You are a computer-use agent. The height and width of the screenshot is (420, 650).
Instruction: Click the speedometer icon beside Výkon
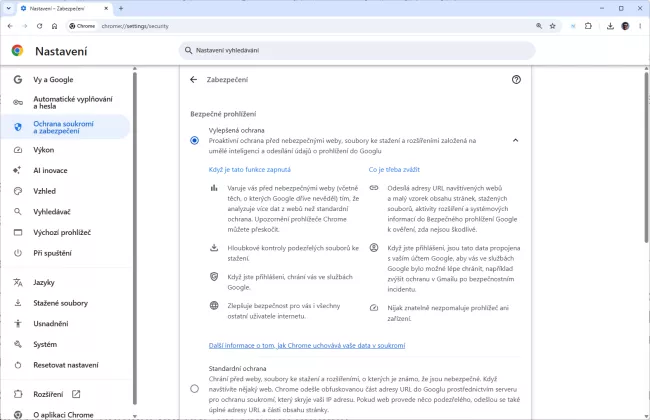[18, 150]
